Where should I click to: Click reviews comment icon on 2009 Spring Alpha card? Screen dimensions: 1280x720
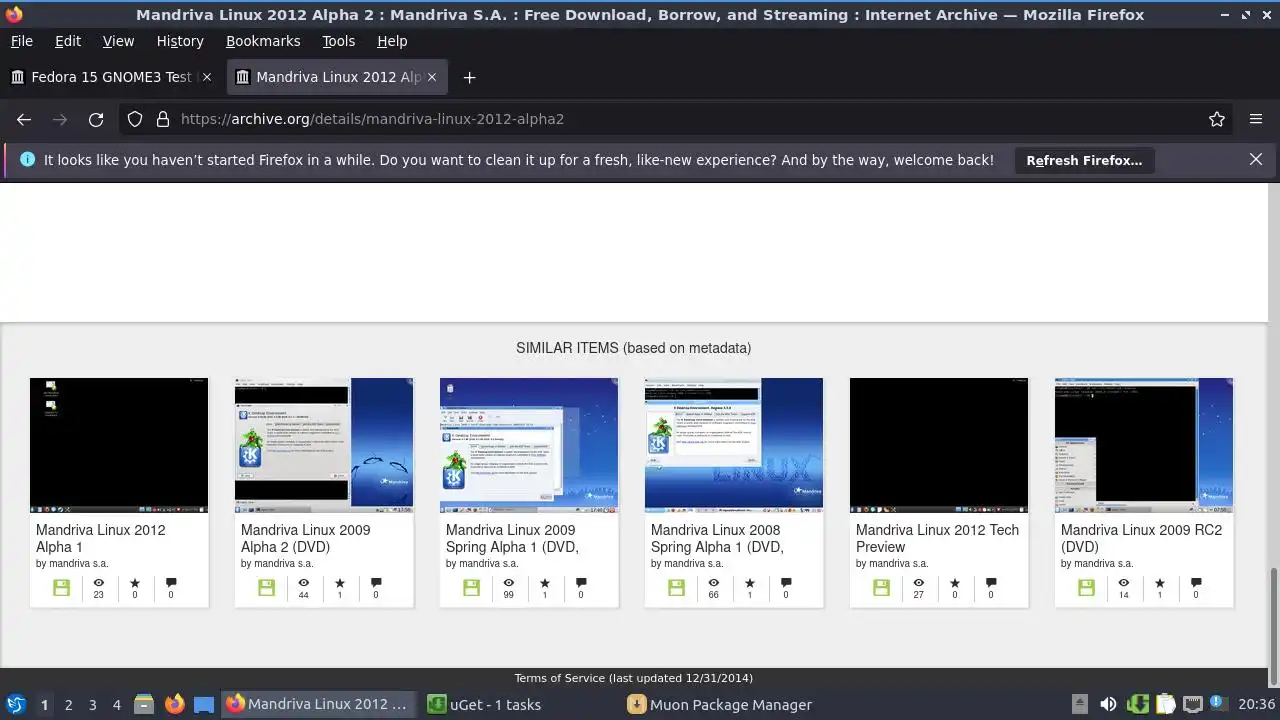click(581, 583)
